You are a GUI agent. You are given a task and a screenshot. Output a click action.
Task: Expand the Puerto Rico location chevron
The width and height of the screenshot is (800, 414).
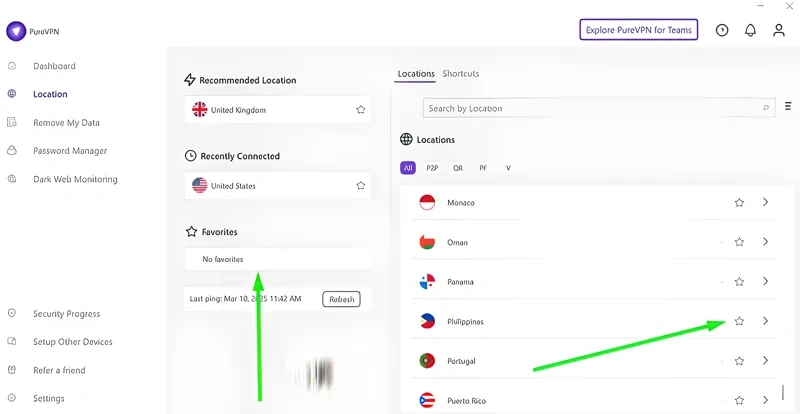765,400
